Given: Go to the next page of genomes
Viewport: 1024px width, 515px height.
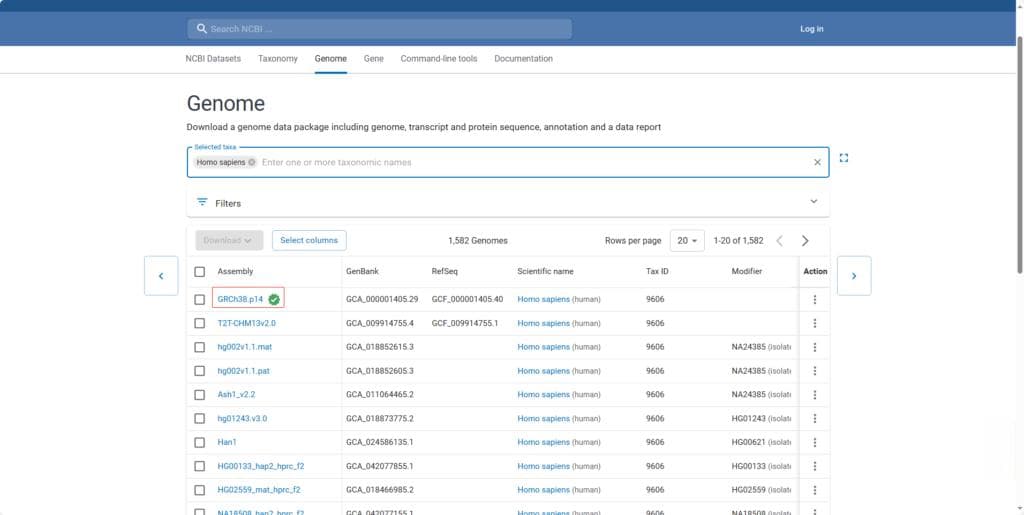Looking at the screenshot, I should pos(805,241).
